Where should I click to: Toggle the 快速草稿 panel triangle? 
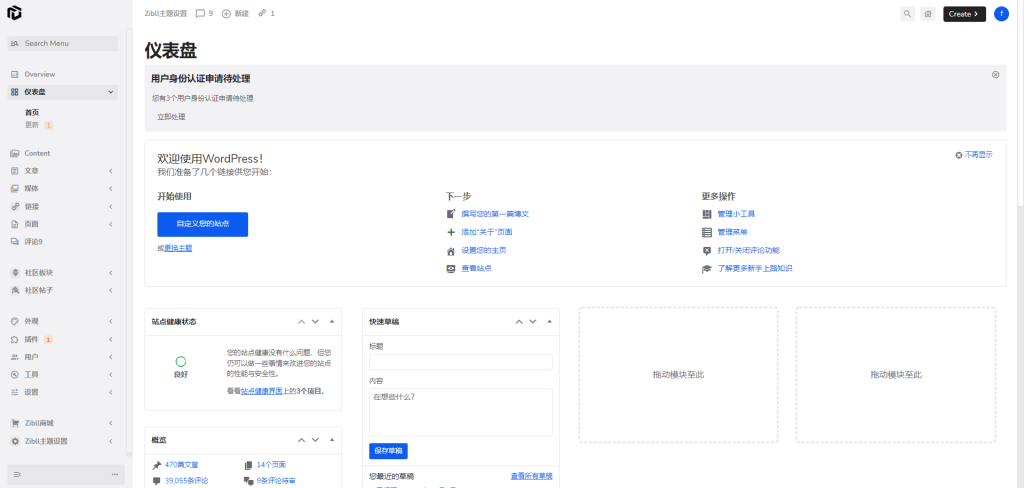point(549,321)
